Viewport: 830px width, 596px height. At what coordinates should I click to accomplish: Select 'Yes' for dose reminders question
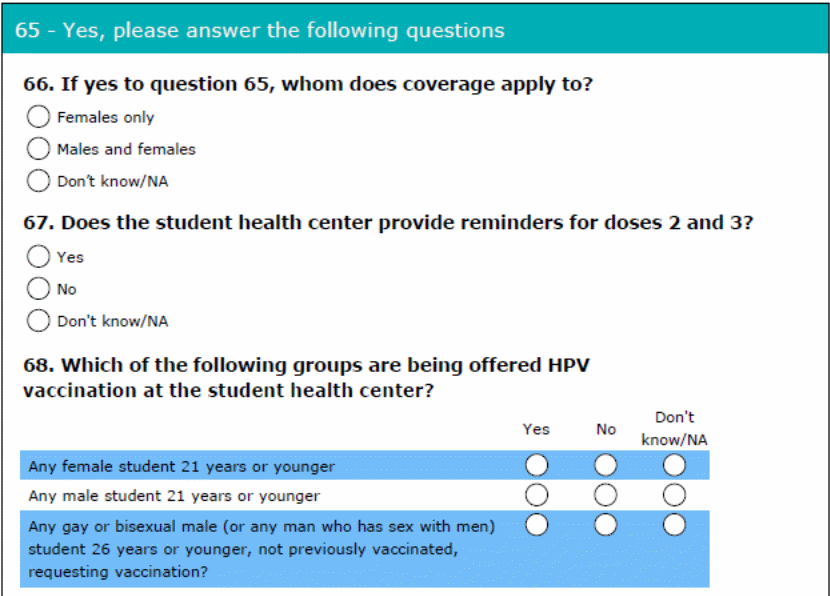point(38,257)
